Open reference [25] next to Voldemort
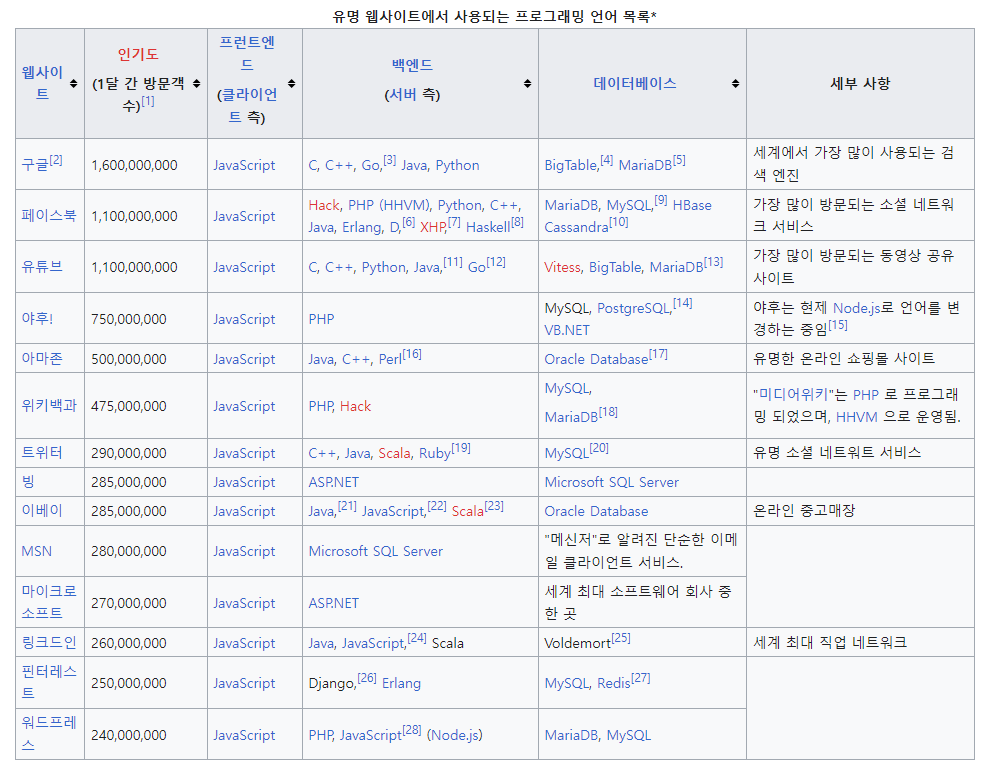Viewport: 981px width, 768px height. click(x=621, y=638)
